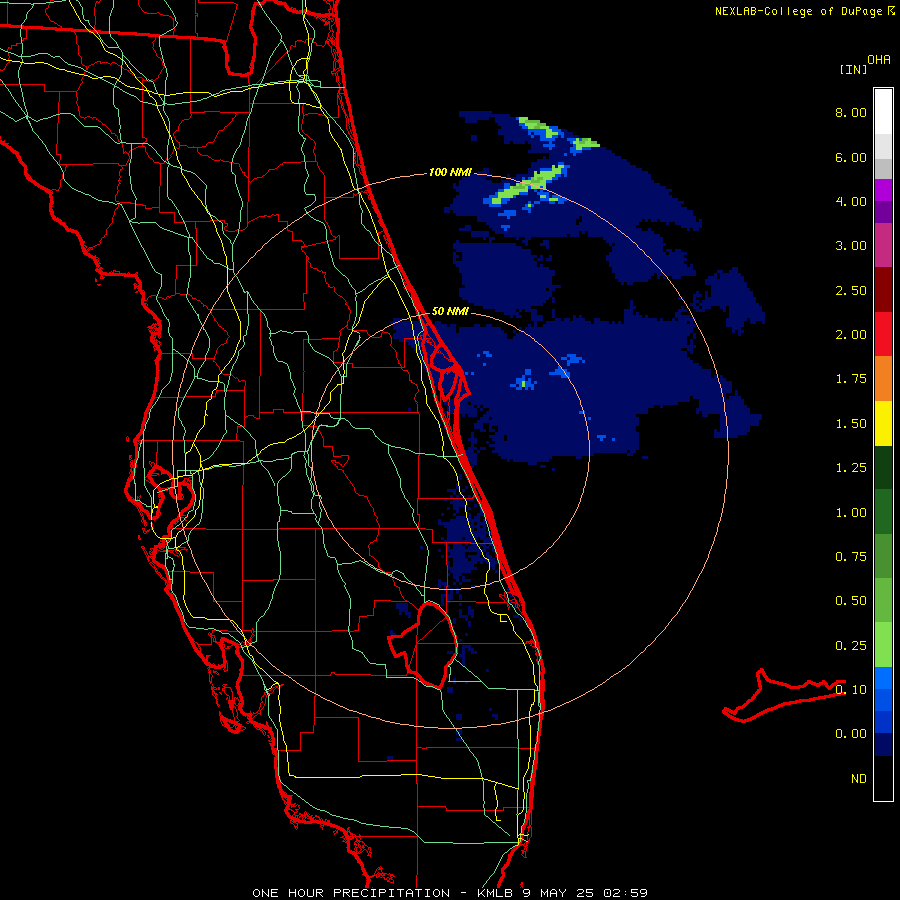Viewport: 900px width, 900px height.
Task: Click the 1.50 scale value
Action: tap(851, 424)
